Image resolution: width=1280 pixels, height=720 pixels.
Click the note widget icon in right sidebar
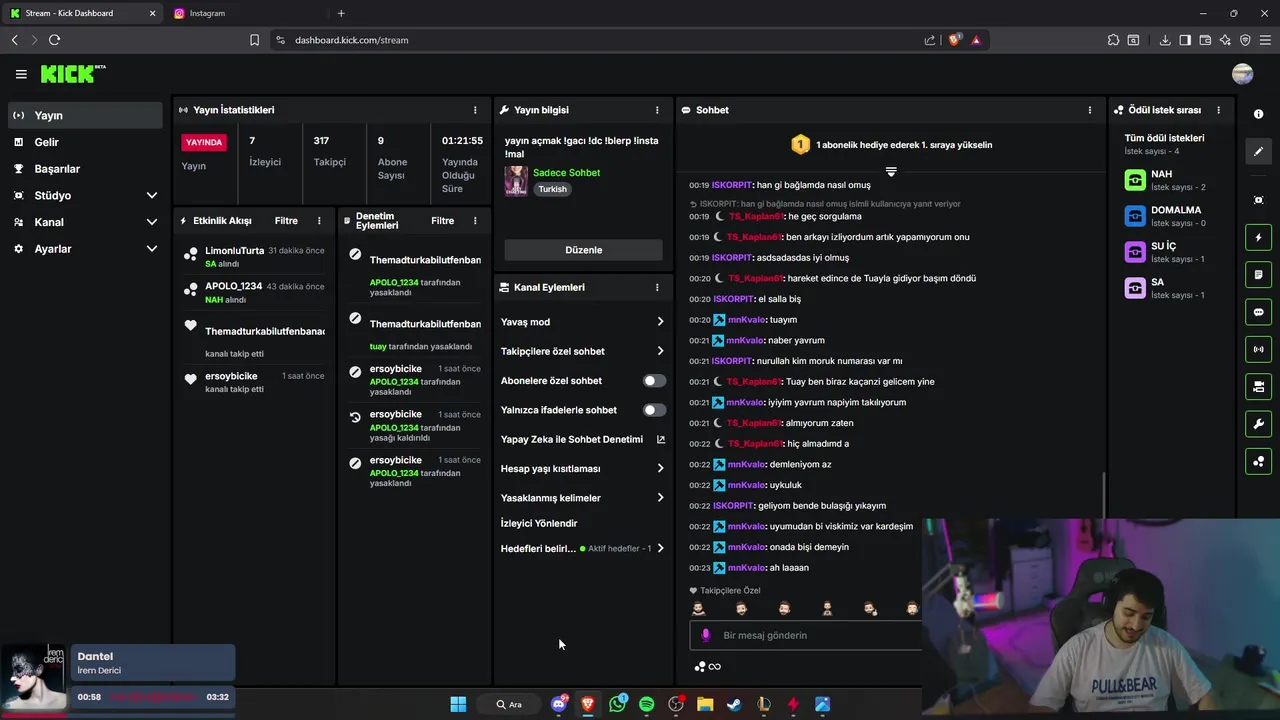pos(1258,275)
